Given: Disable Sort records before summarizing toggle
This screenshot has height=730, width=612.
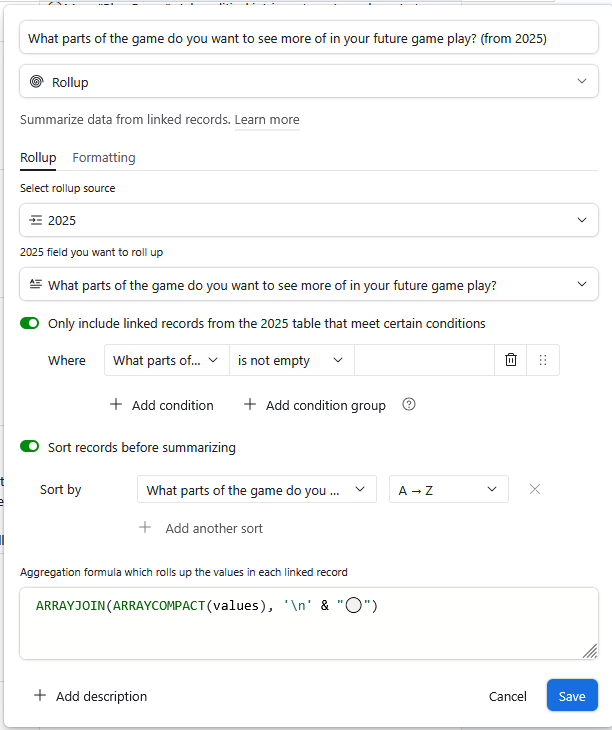Looking at the screenshot, I should [x=29, y=446].
